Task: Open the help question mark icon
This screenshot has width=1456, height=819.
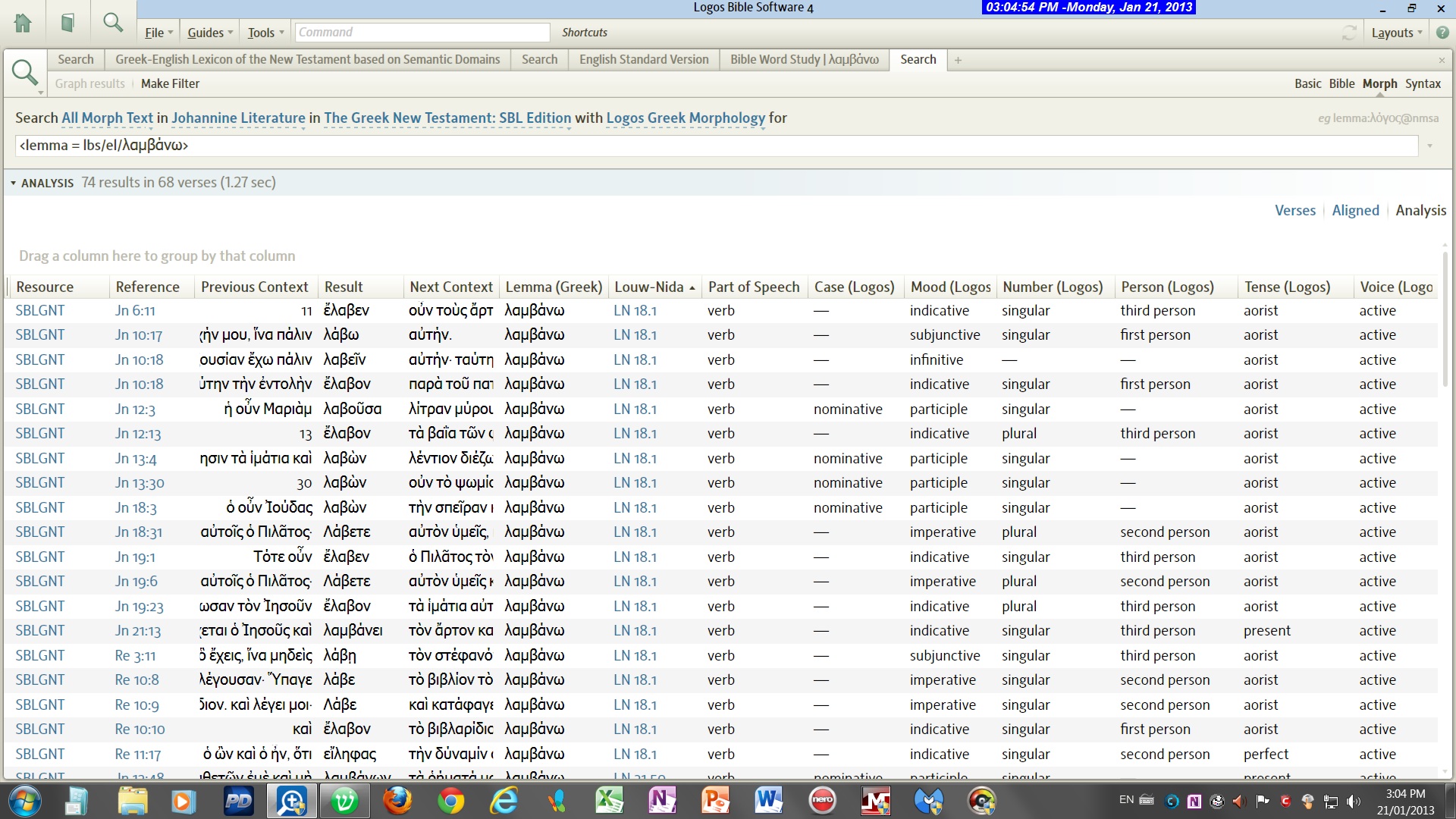Action: [x=1442, y=33]
